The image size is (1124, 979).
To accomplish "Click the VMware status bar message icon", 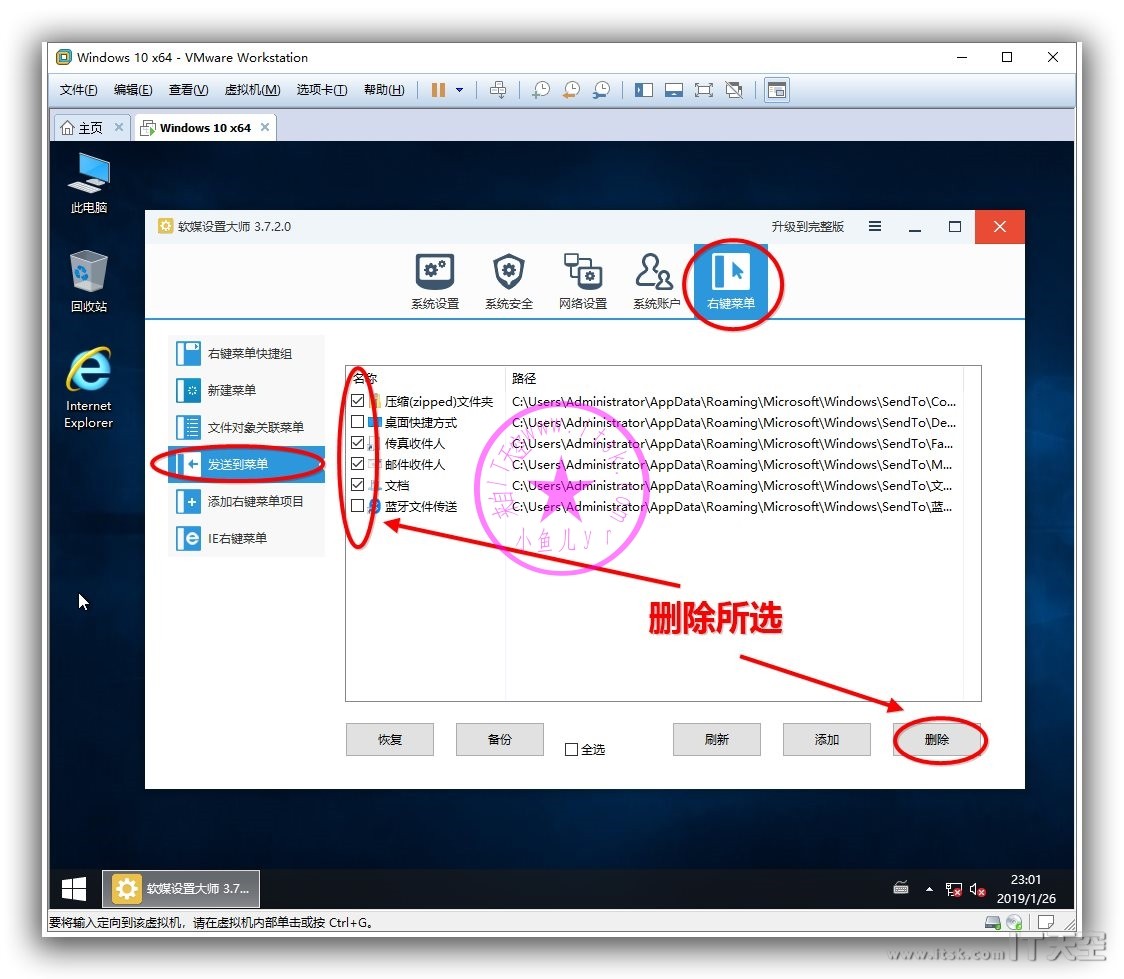I will pos(1046,922).
